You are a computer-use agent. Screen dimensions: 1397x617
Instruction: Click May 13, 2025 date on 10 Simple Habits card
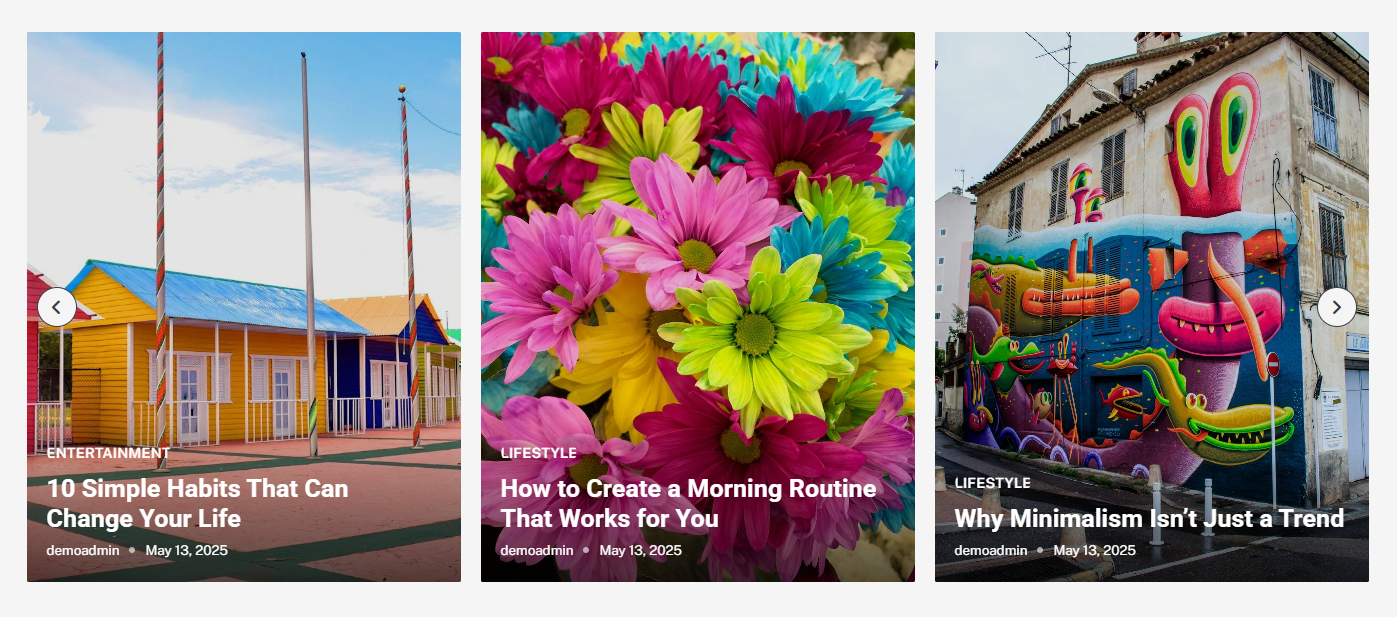click(x=187, y=550)
